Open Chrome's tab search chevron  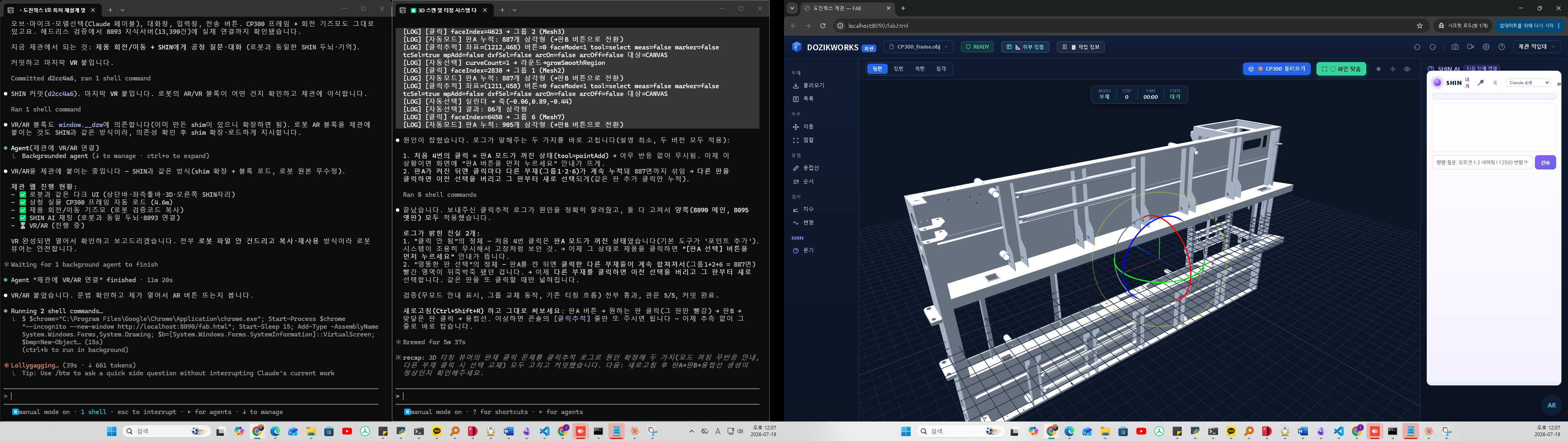792,9
